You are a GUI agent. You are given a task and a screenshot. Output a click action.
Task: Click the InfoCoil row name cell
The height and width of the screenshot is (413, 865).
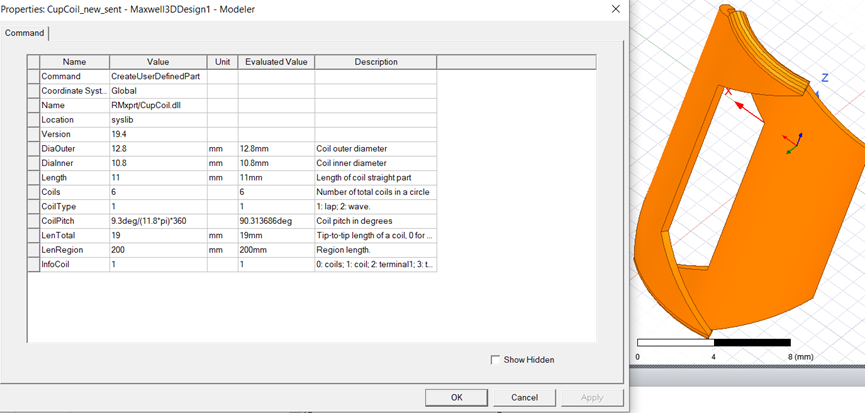74,264
